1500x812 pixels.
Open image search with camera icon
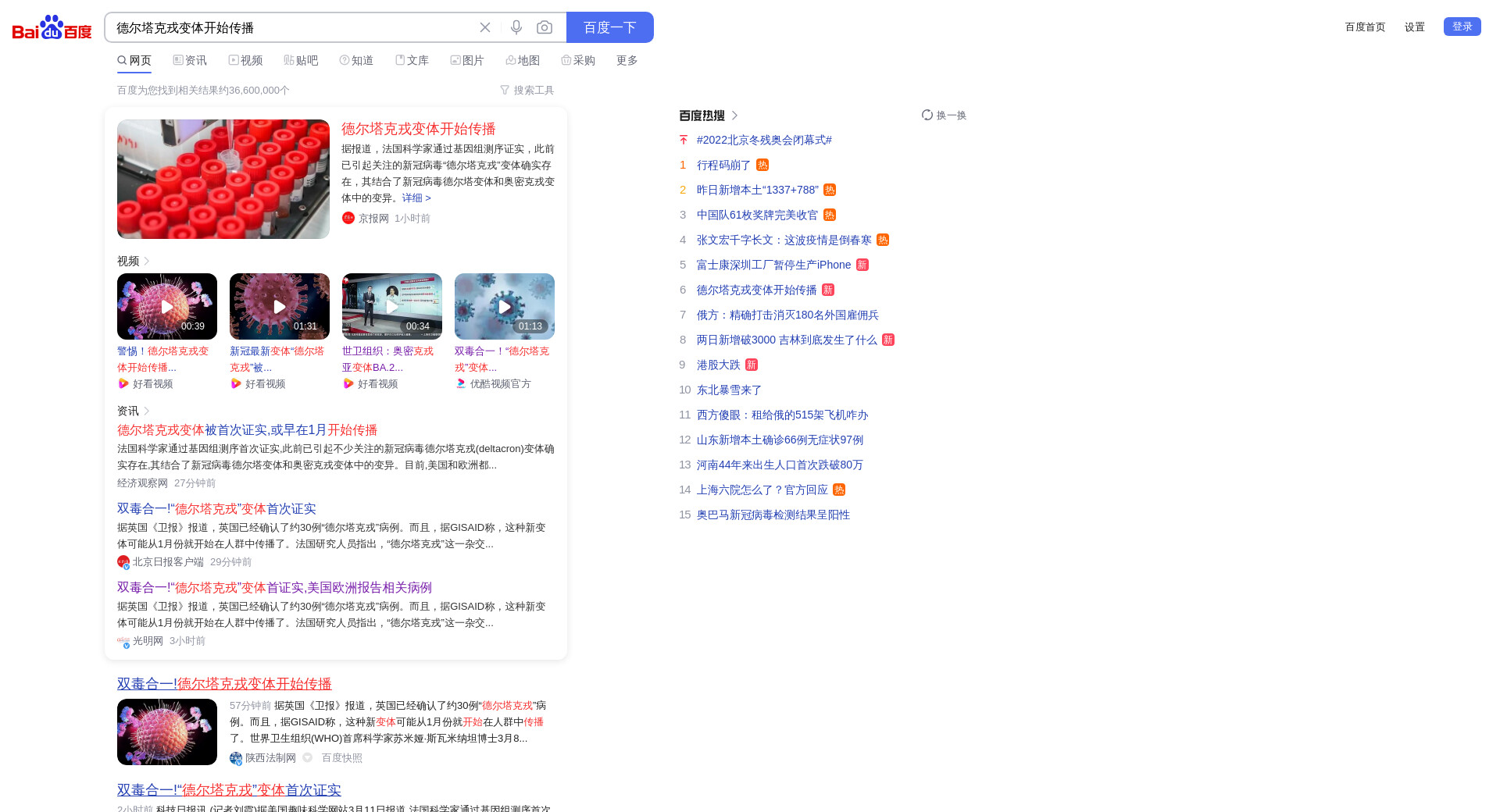point(545,27)
